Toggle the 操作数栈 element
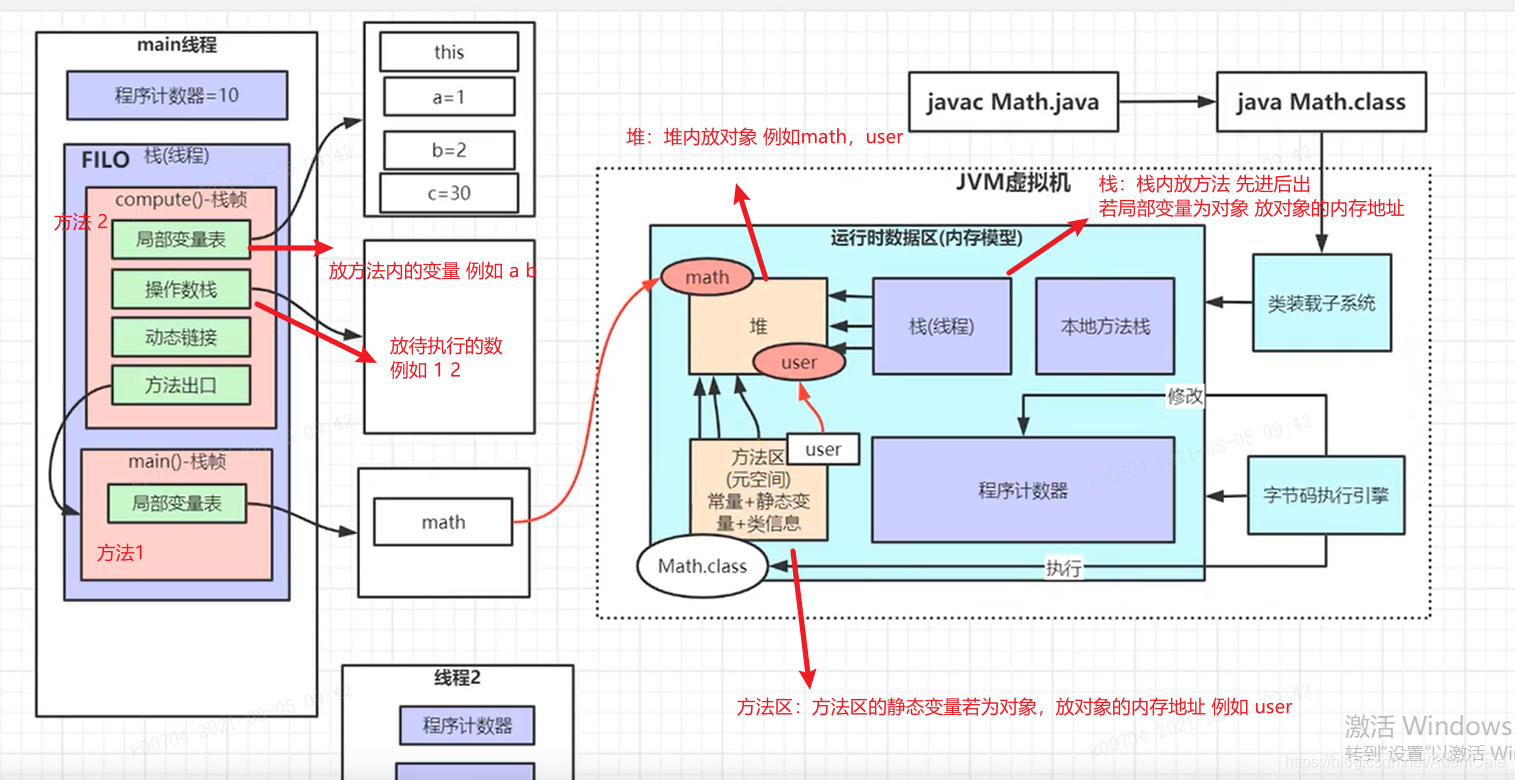 tap(180, 289)
